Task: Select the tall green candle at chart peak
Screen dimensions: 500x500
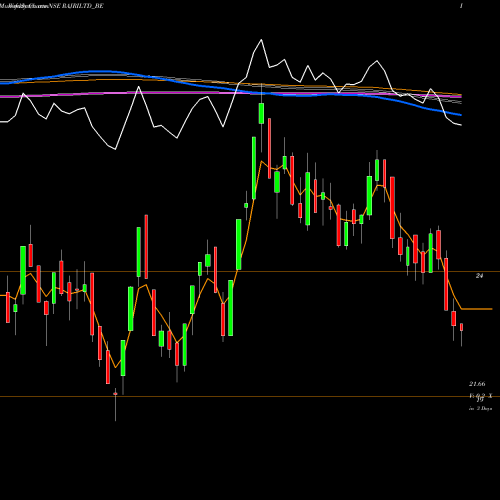Action: (261, 113)
